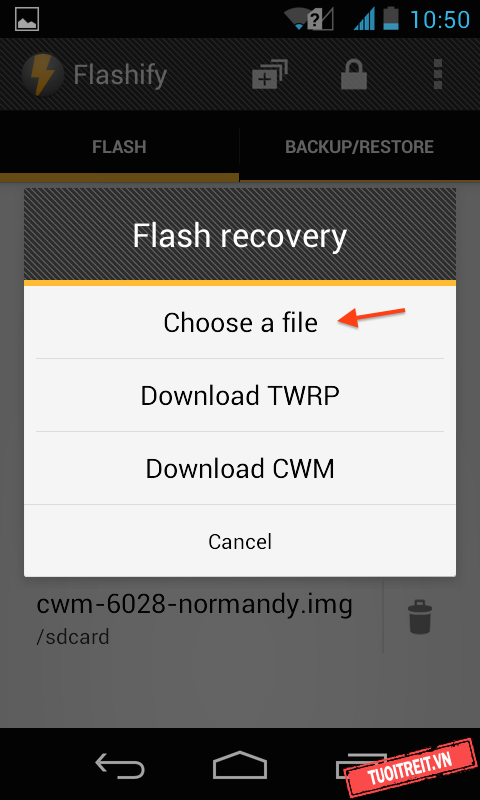Tap the padlock icon in action bar
The image size is (480, 800).
(354, 75)
